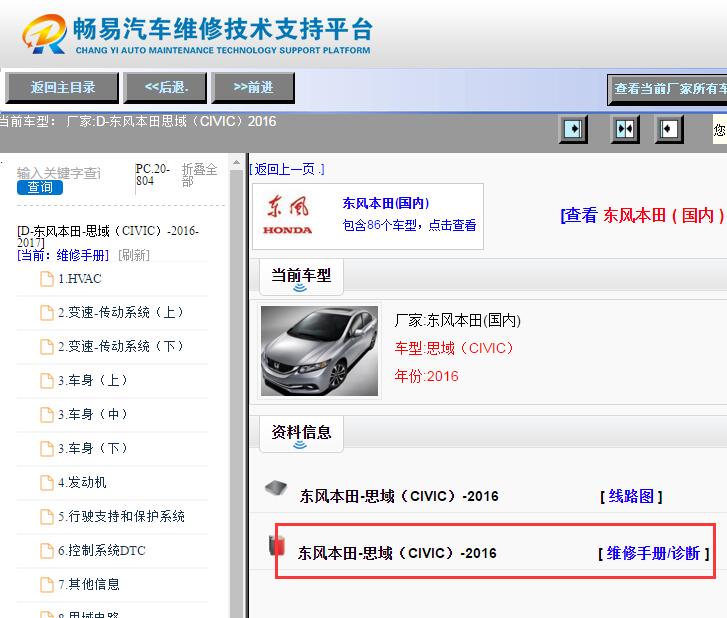Click folder icon of 5.行驶支持和保护系统
This screenshot has width=727, height=618.
coord(47,516)
